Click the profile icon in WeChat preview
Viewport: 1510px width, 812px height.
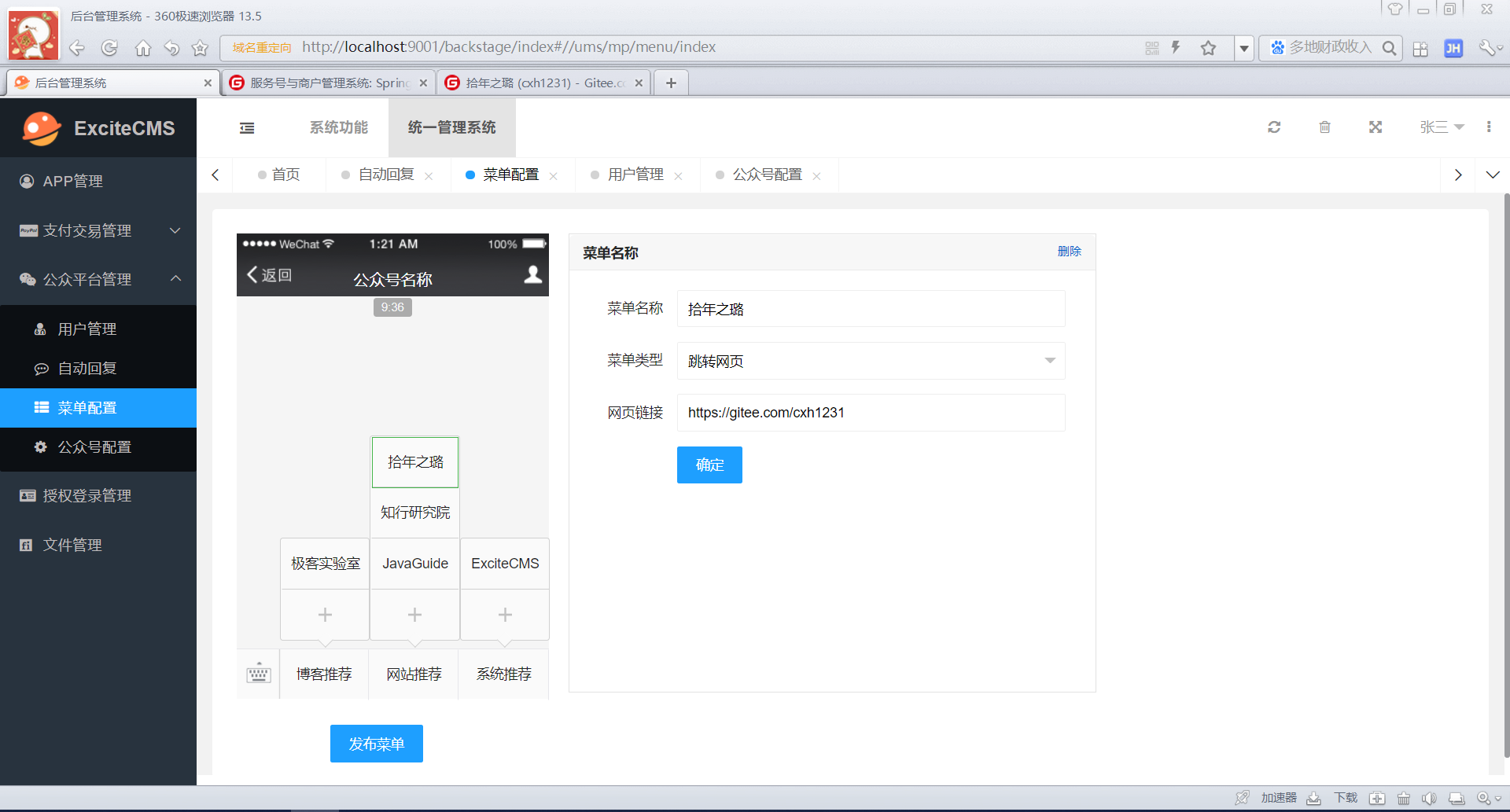532,275
